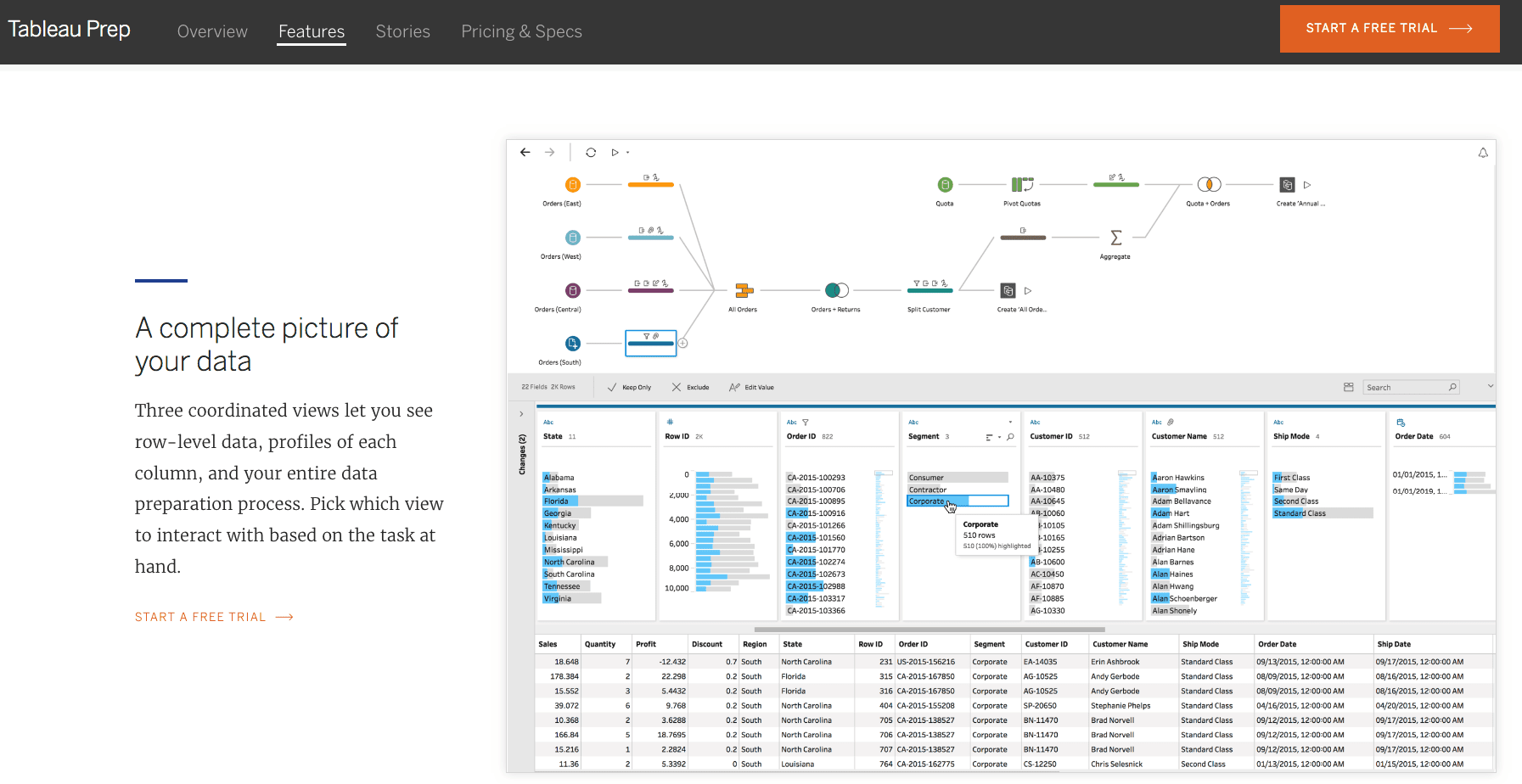Image resolution: width=1522 pixels, height=784 pixels.
Task: Click the Row ID number type icon
Action: tap(670, 423)
